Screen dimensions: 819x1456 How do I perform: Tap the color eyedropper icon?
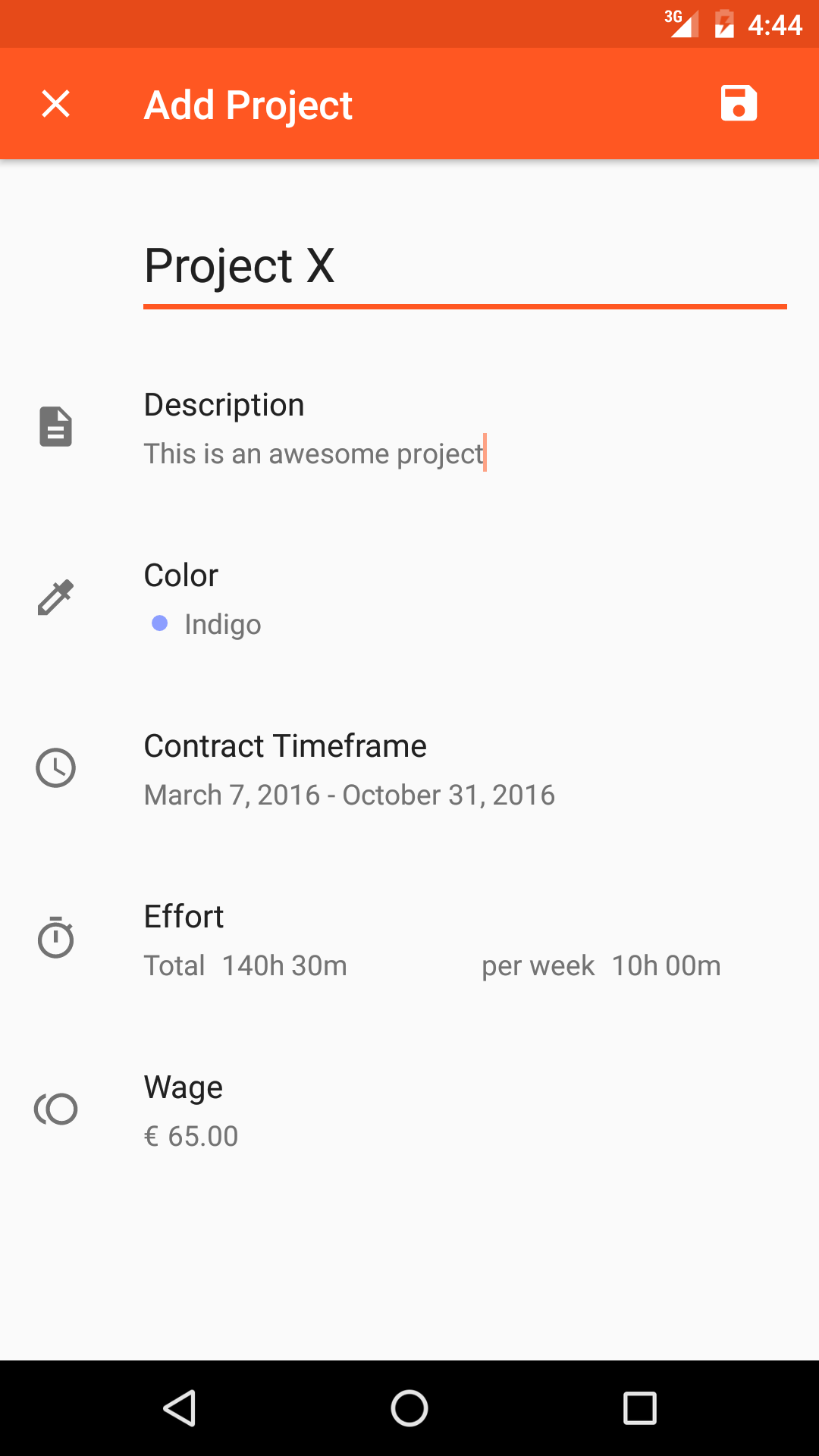(55, 597)
